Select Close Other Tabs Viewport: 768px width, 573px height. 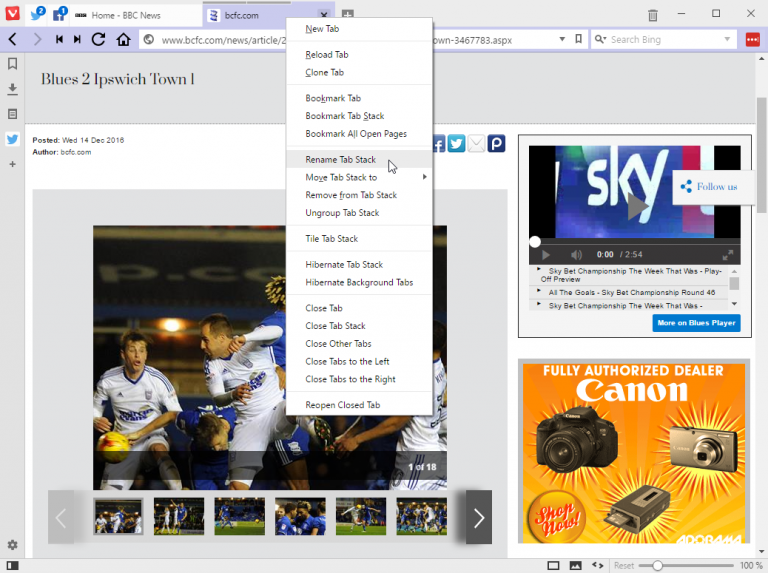(x=359, y=344)
